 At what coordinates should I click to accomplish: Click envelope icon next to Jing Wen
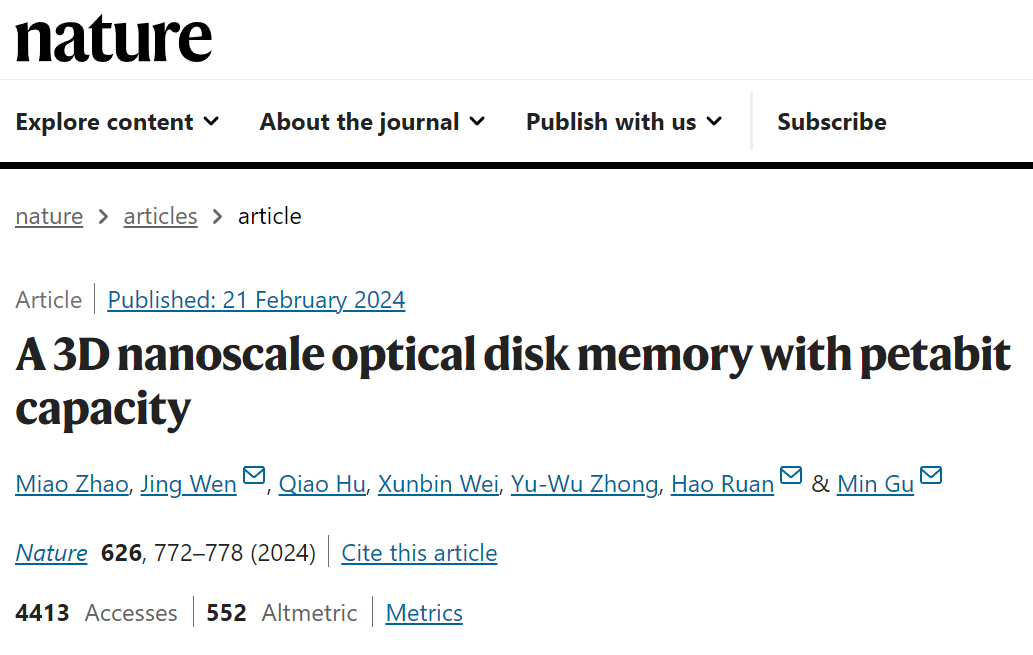254,476
